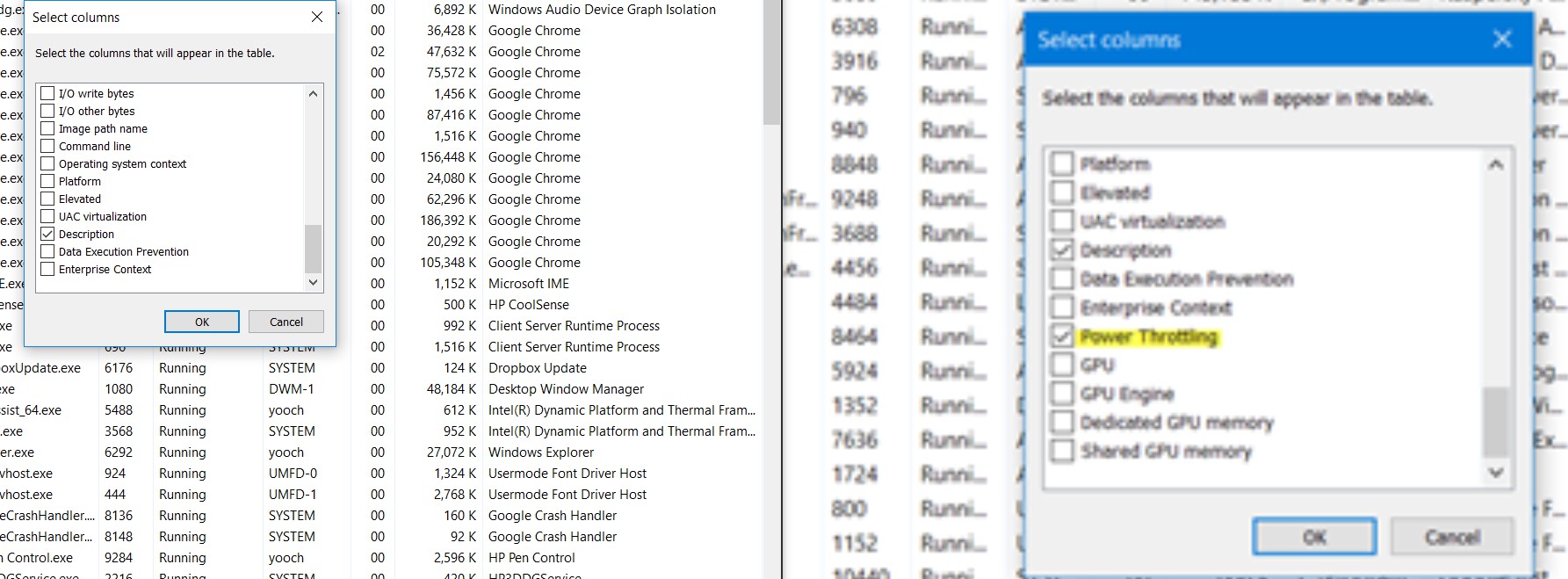
Task: Click PID 6308 in right window
Action: click(854, 27)
